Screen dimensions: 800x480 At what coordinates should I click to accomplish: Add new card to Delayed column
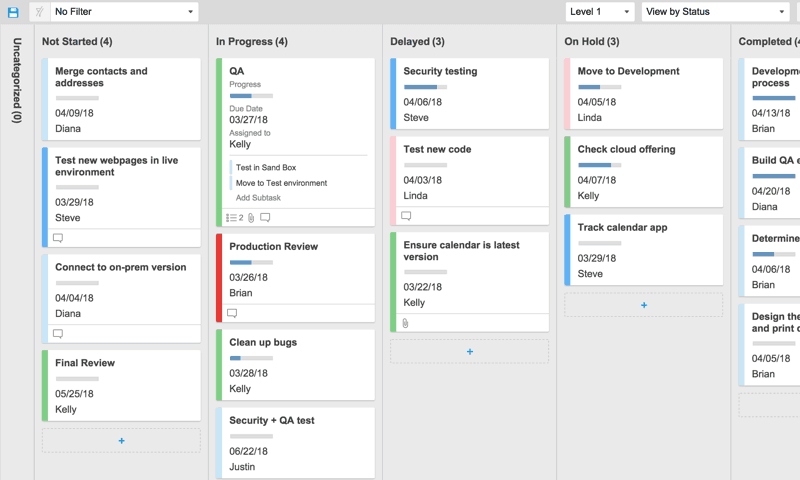tap(469, 351)
